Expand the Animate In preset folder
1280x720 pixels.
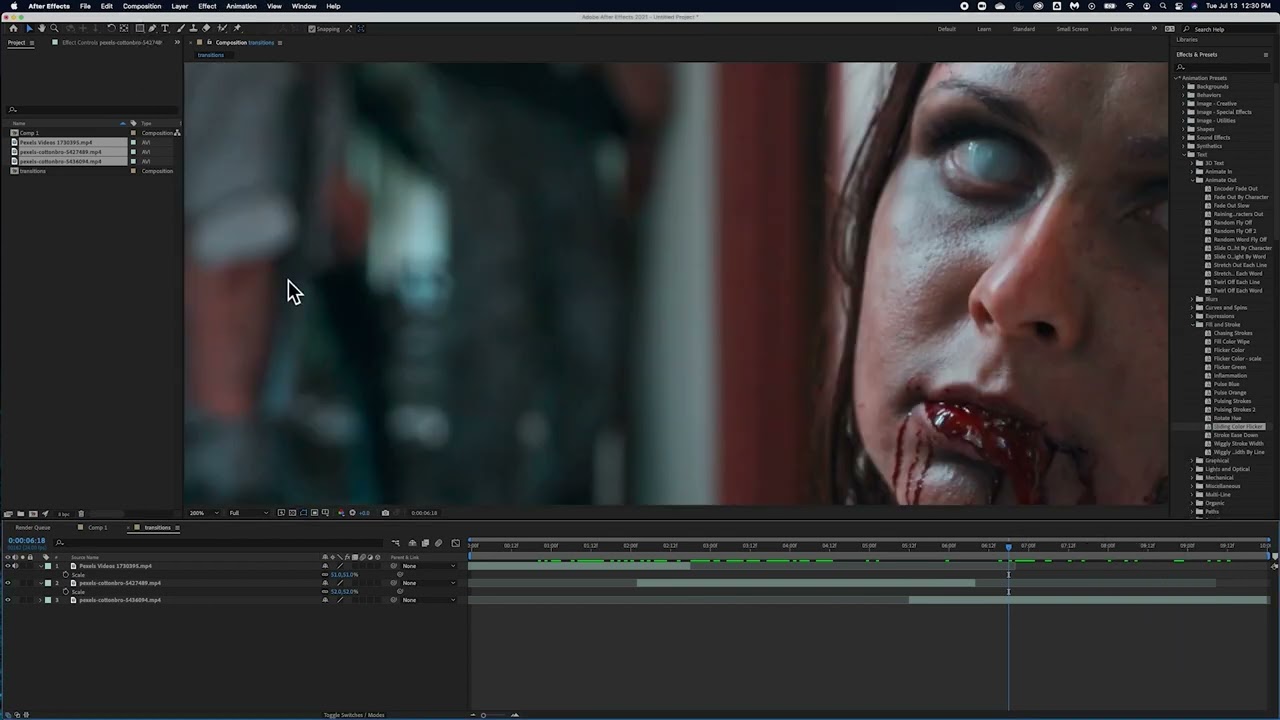pos(1192,171)
